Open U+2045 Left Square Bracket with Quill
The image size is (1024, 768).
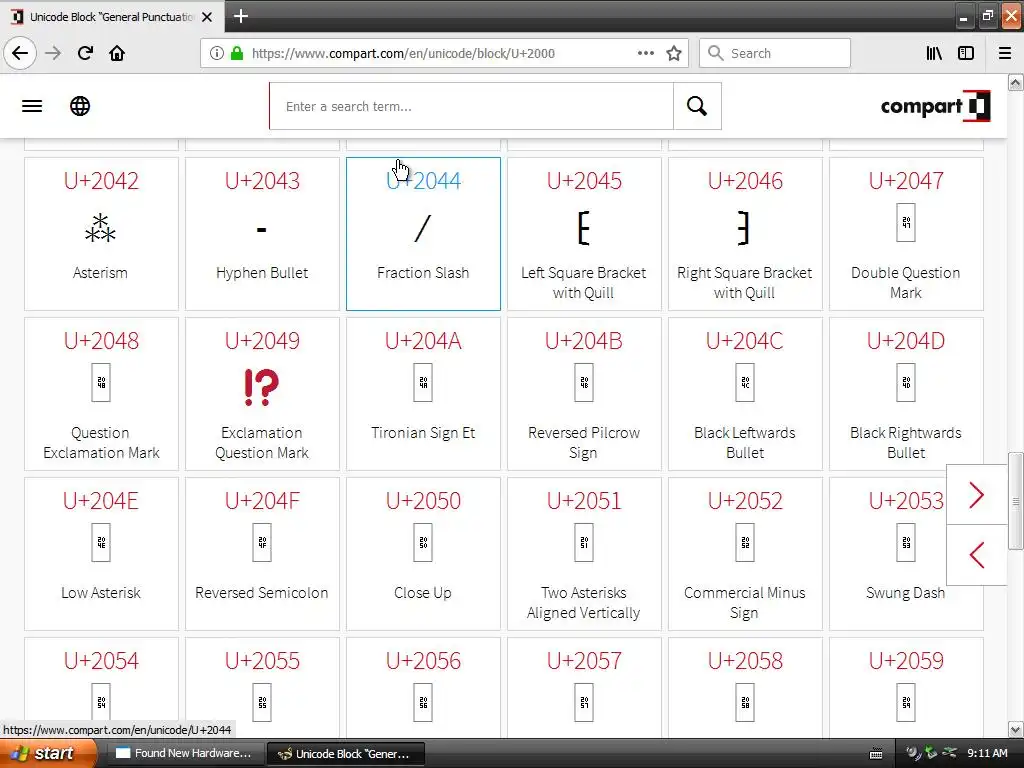[584, 234]
